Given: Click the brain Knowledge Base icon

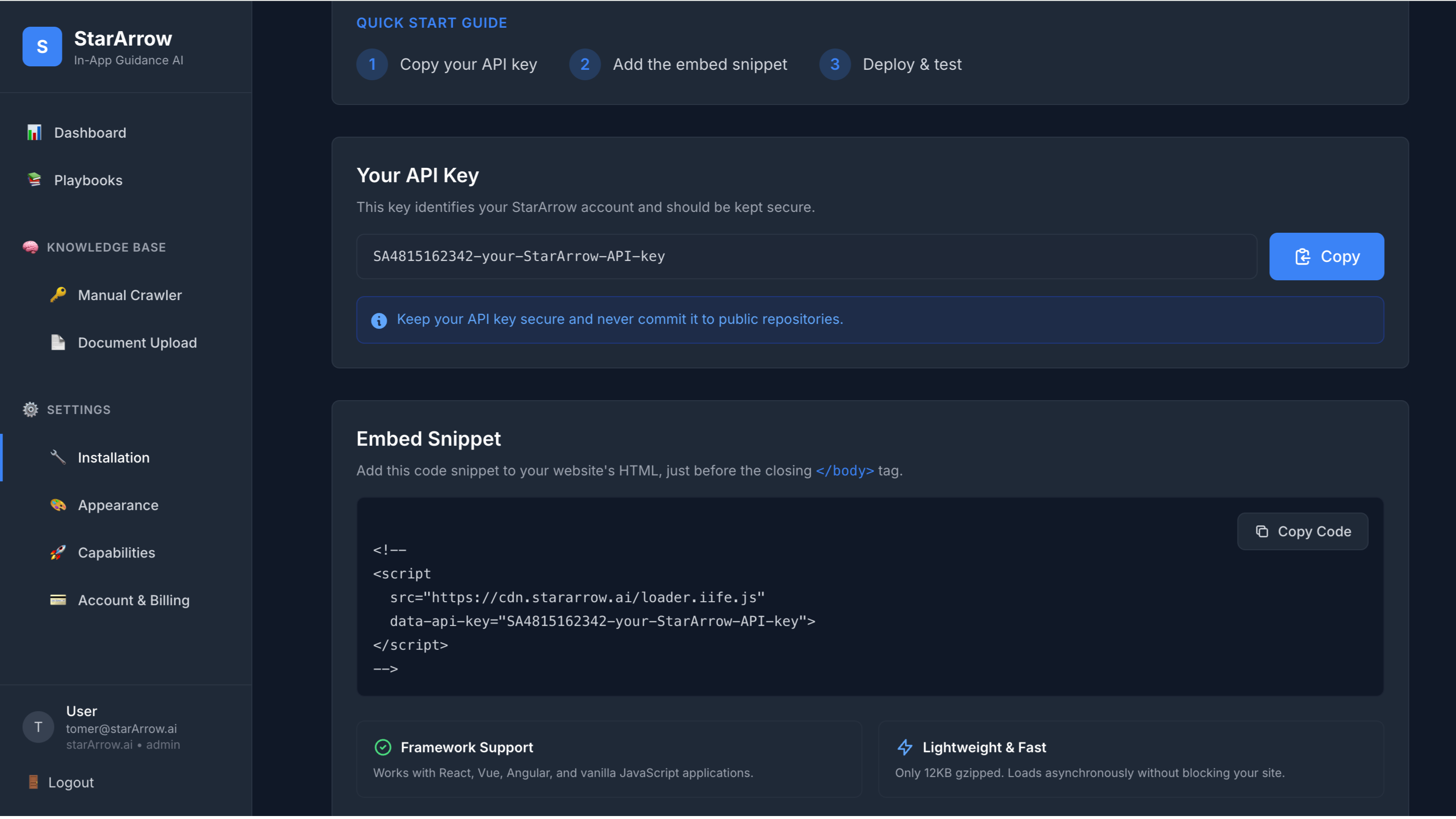Looking at the screenshot, I should [30, 247].
